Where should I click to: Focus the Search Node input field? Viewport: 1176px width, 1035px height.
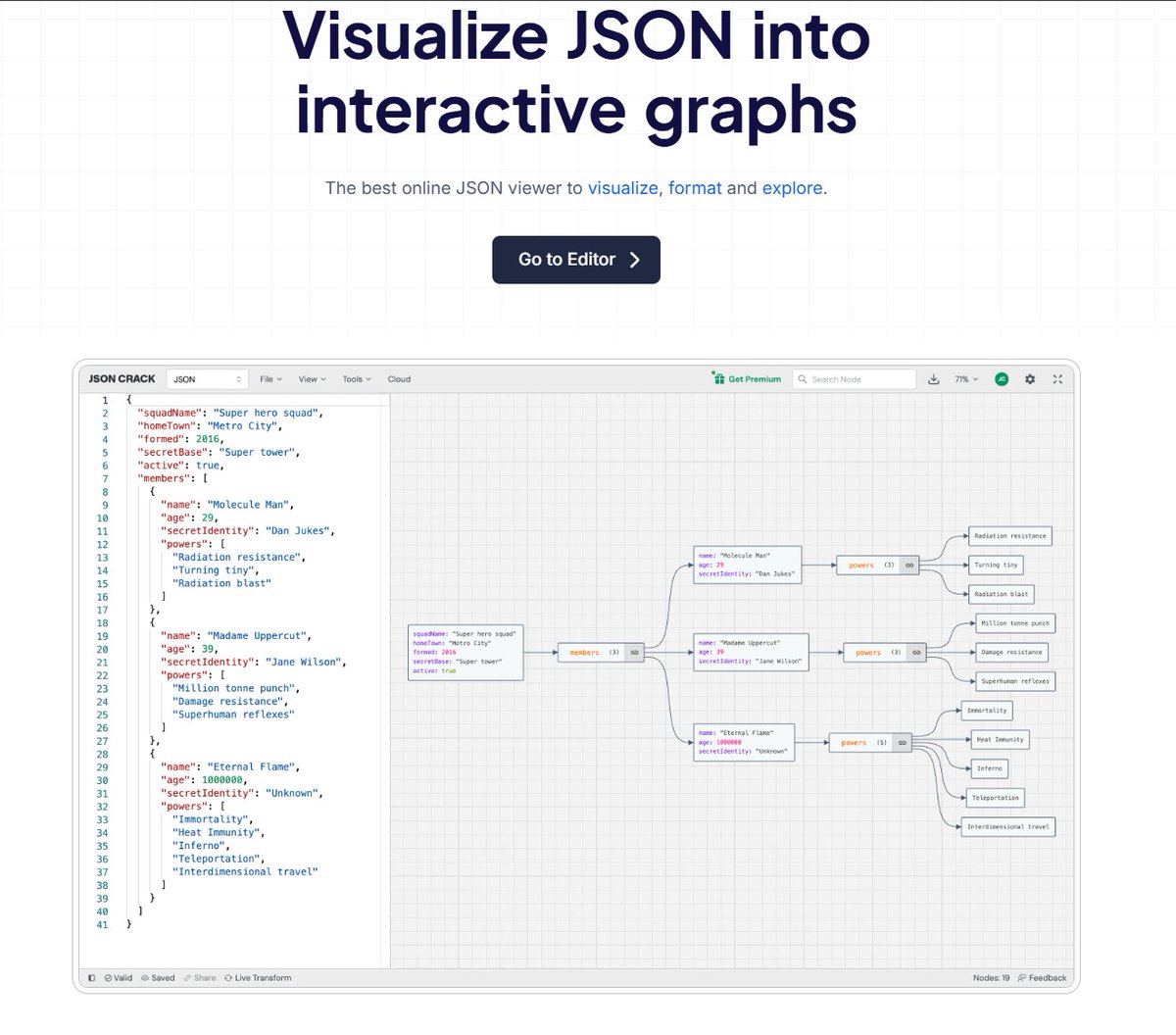click(854, 379)
